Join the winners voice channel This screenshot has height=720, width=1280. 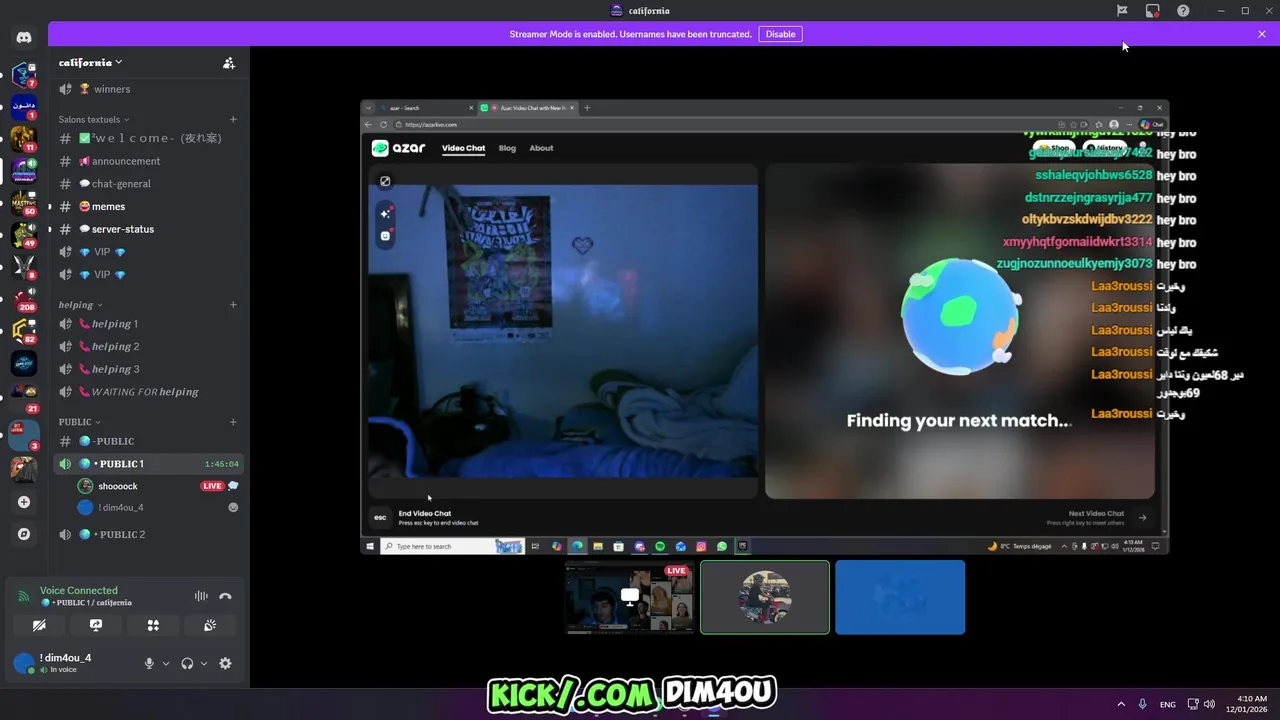148,89
